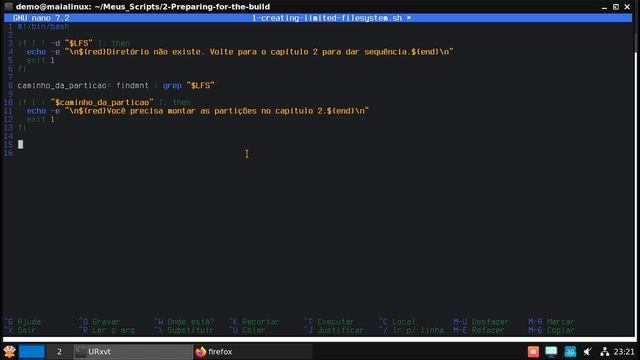The image size is (640, 360).
Task: Click the ^\ Substituir shortcut
Action: (184, 330)
